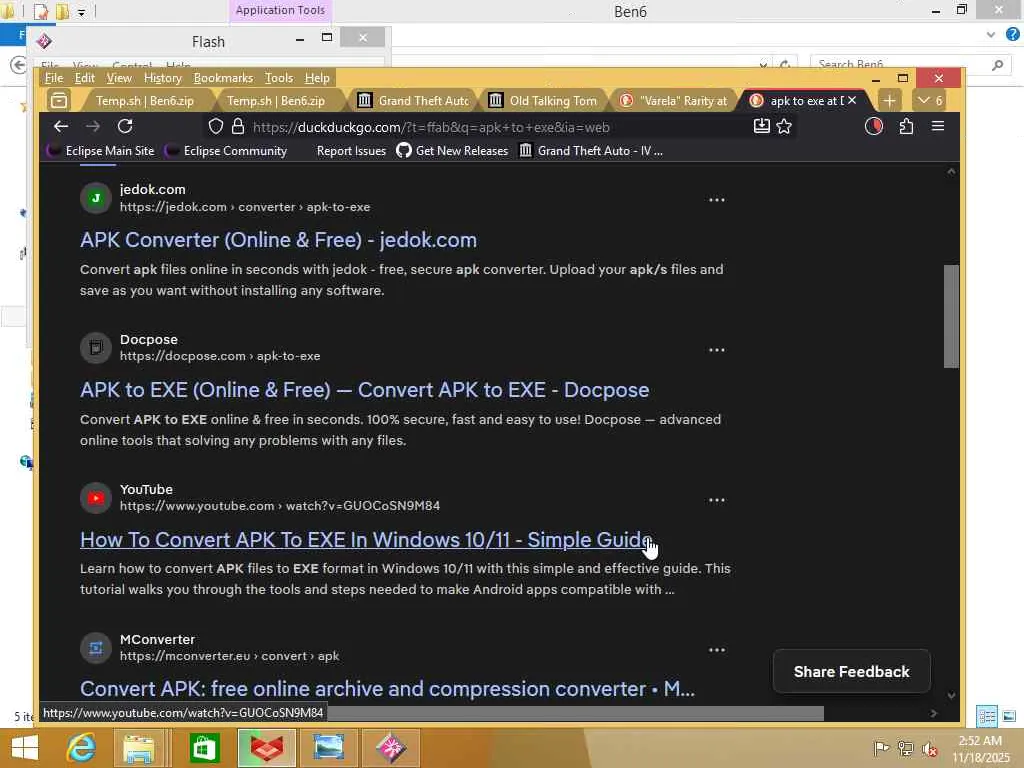This screenshot has width=1024, height=768.
Task: Click the browser forward arrow
Action: [x=93, y=126]
